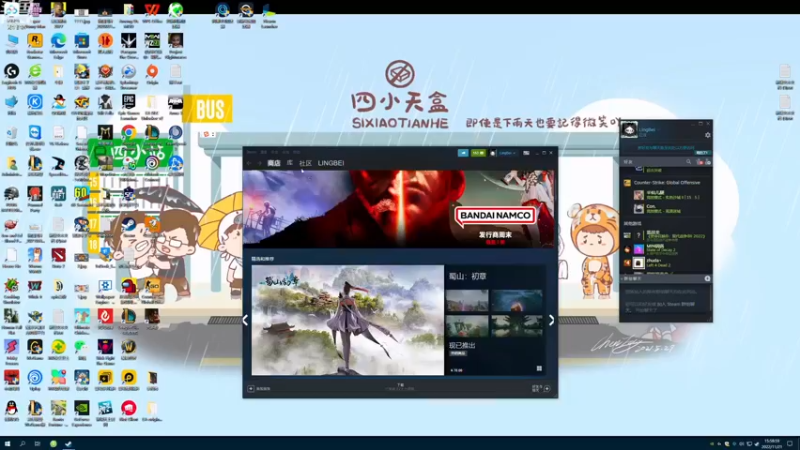Image resolution: width=800 pixels, height=450 pixels.
Task: Open the Windows notification center
Action: 790,444
